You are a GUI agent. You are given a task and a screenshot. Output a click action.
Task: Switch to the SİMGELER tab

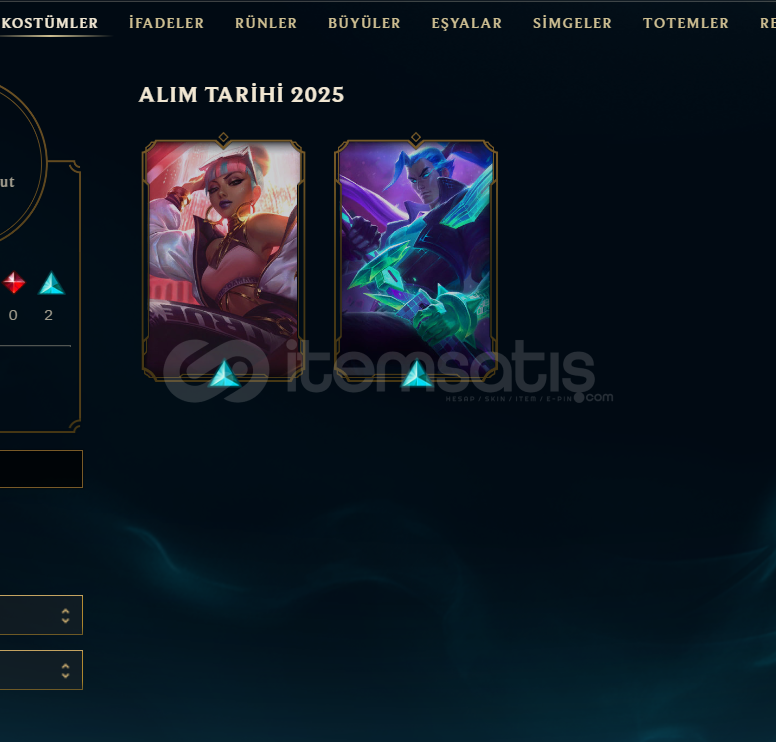point(572,23)
